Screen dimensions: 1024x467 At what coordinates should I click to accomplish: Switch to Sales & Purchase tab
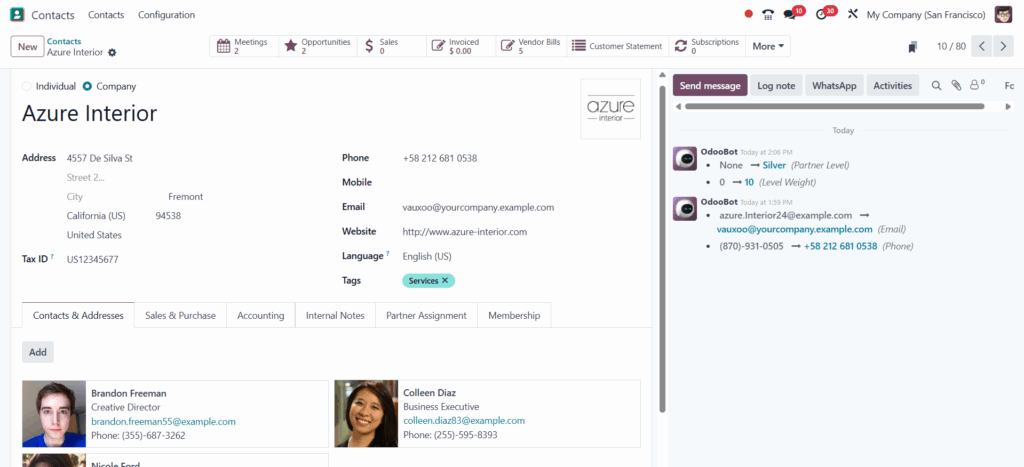[180, 315]
